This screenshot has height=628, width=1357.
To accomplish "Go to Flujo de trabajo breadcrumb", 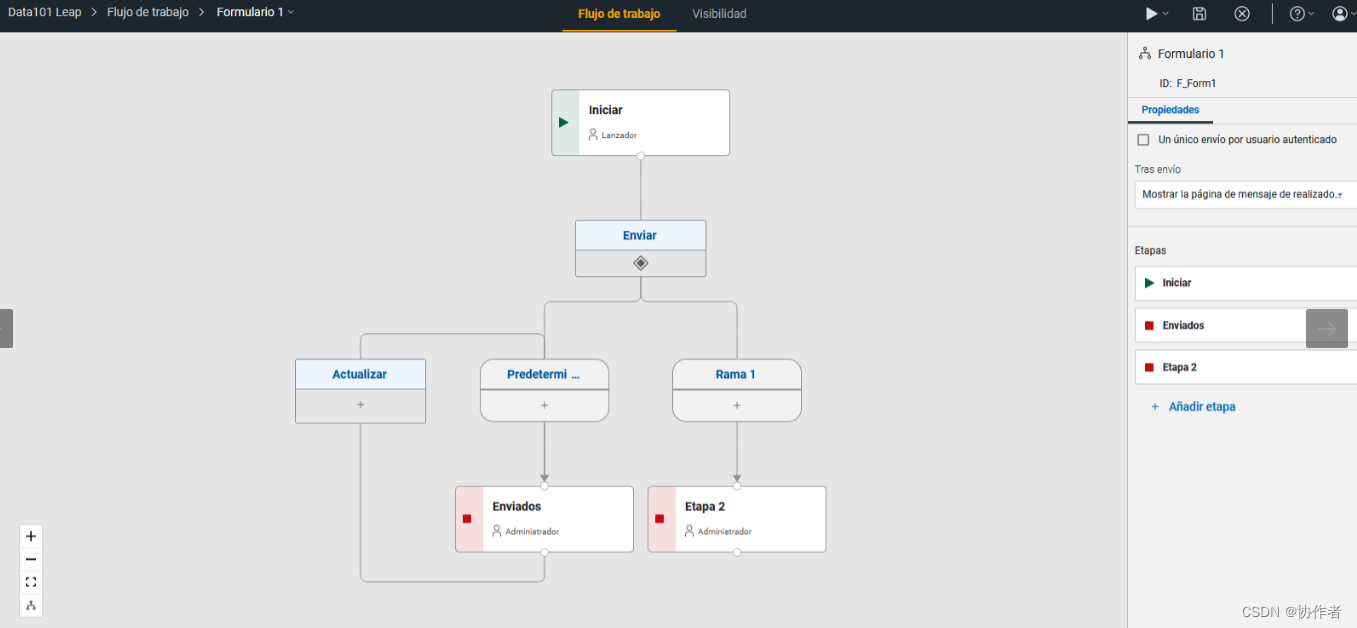I will pyautogui.click(x=148, y=13).
